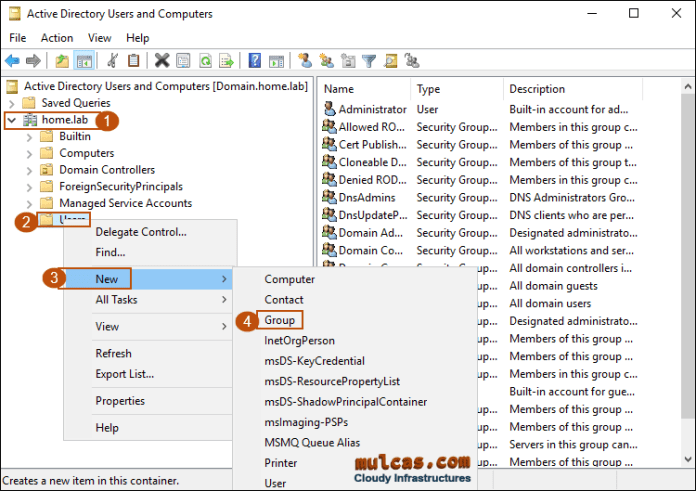
Task: Click the Saved Queries folder icon
Action: click(29, 103)
